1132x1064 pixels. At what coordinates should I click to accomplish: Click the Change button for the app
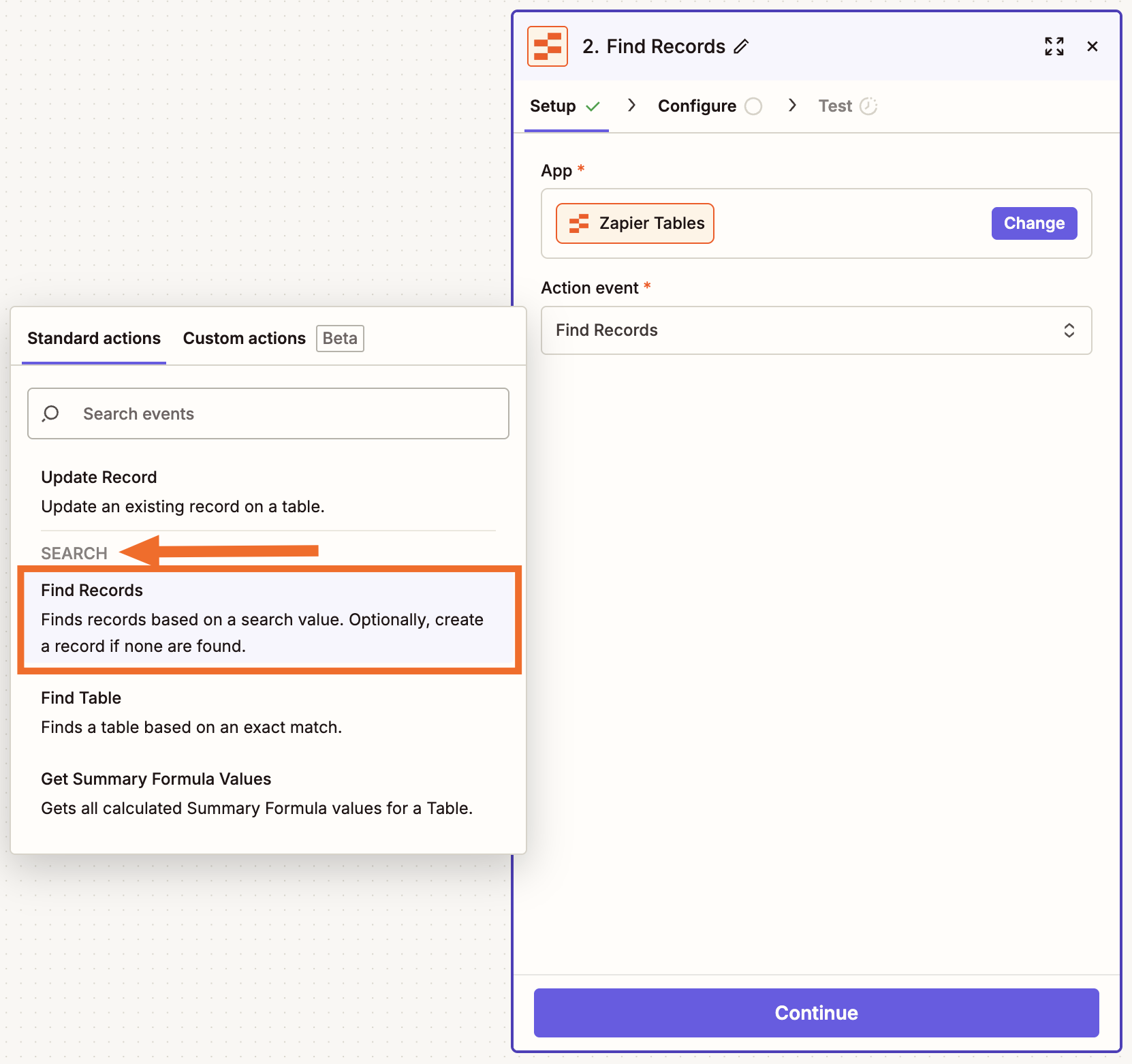pyautogui.click(x=1033, y=223)
